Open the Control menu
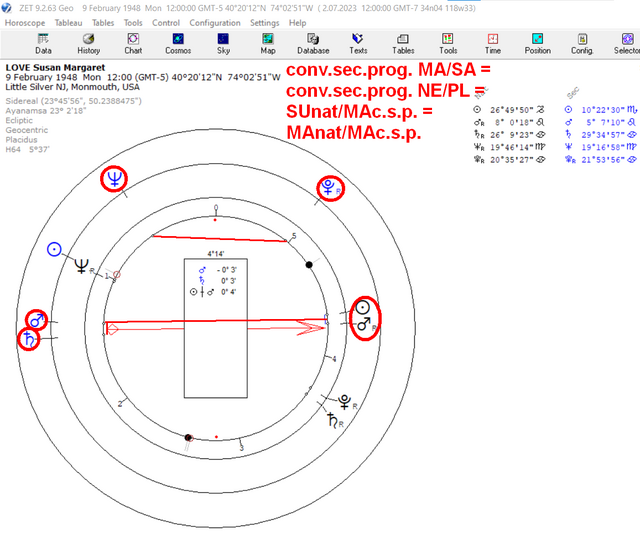640x553 pixels. (x=166, y=23)
